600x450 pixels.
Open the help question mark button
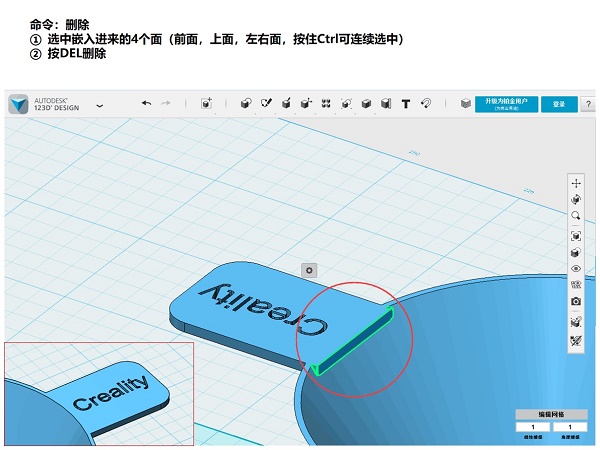588,104
